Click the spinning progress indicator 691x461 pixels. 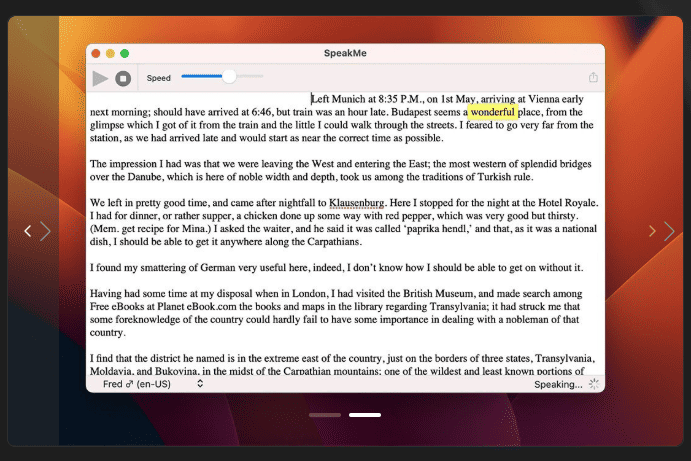click(x=594, y=384)
